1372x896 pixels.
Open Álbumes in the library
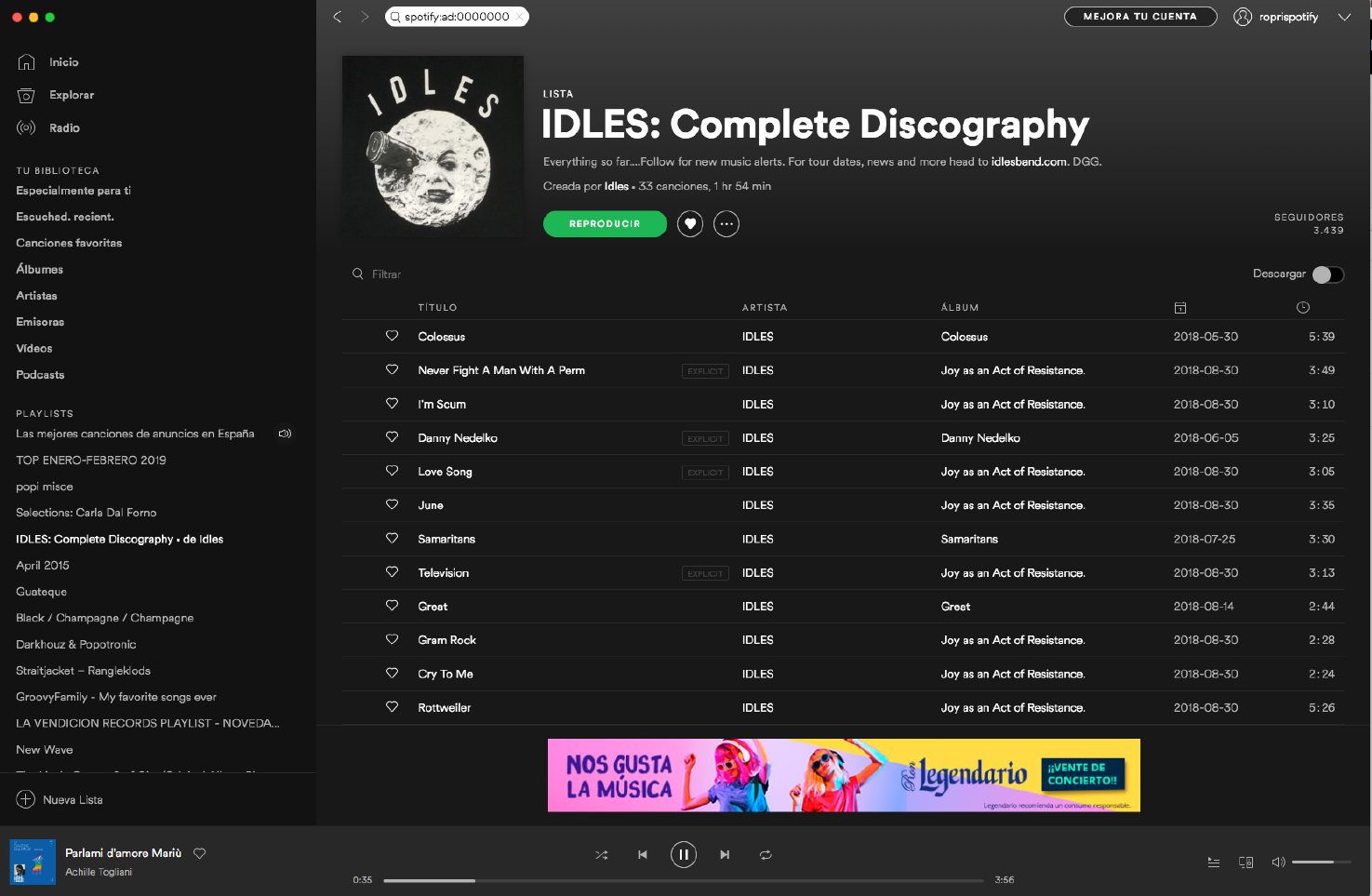[40, 269]
